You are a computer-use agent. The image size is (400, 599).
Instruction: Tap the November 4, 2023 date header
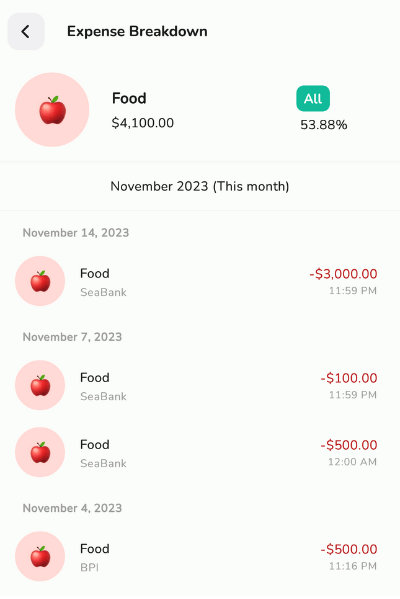click(72, 508)
